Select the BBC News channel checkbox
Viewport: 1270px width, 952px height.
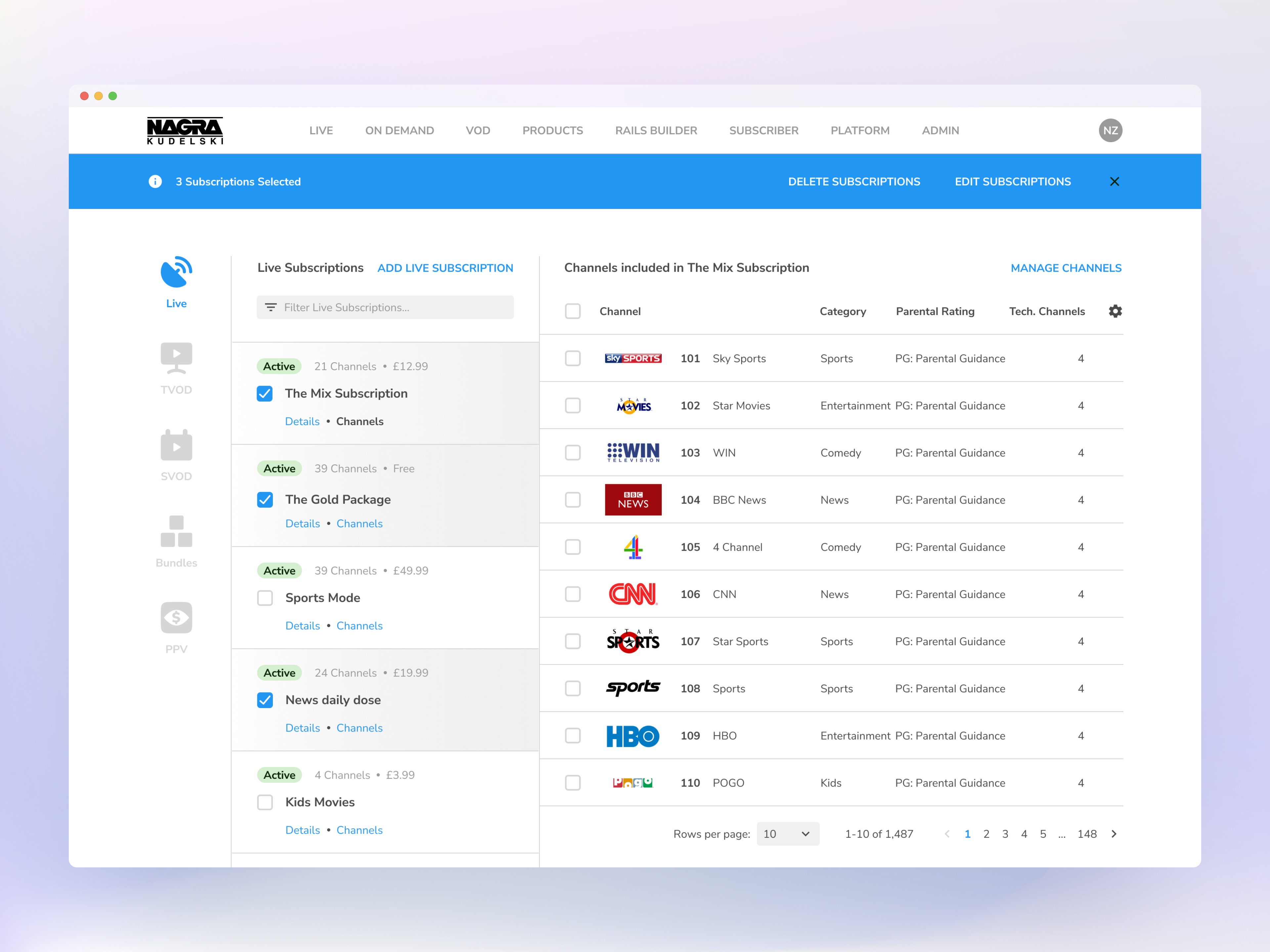point(572,500)
